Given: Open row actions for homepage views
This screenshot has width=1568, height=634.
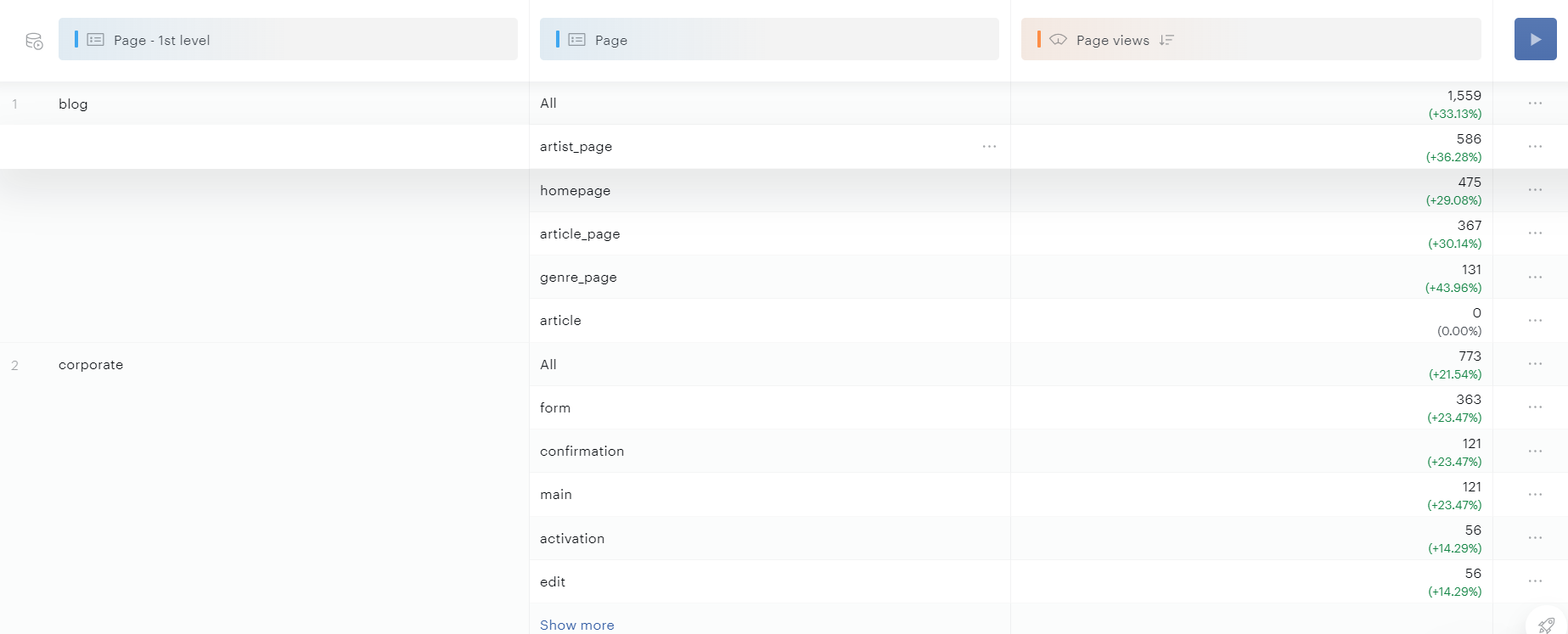Looking at the screenshot, I should point(1535,190).
